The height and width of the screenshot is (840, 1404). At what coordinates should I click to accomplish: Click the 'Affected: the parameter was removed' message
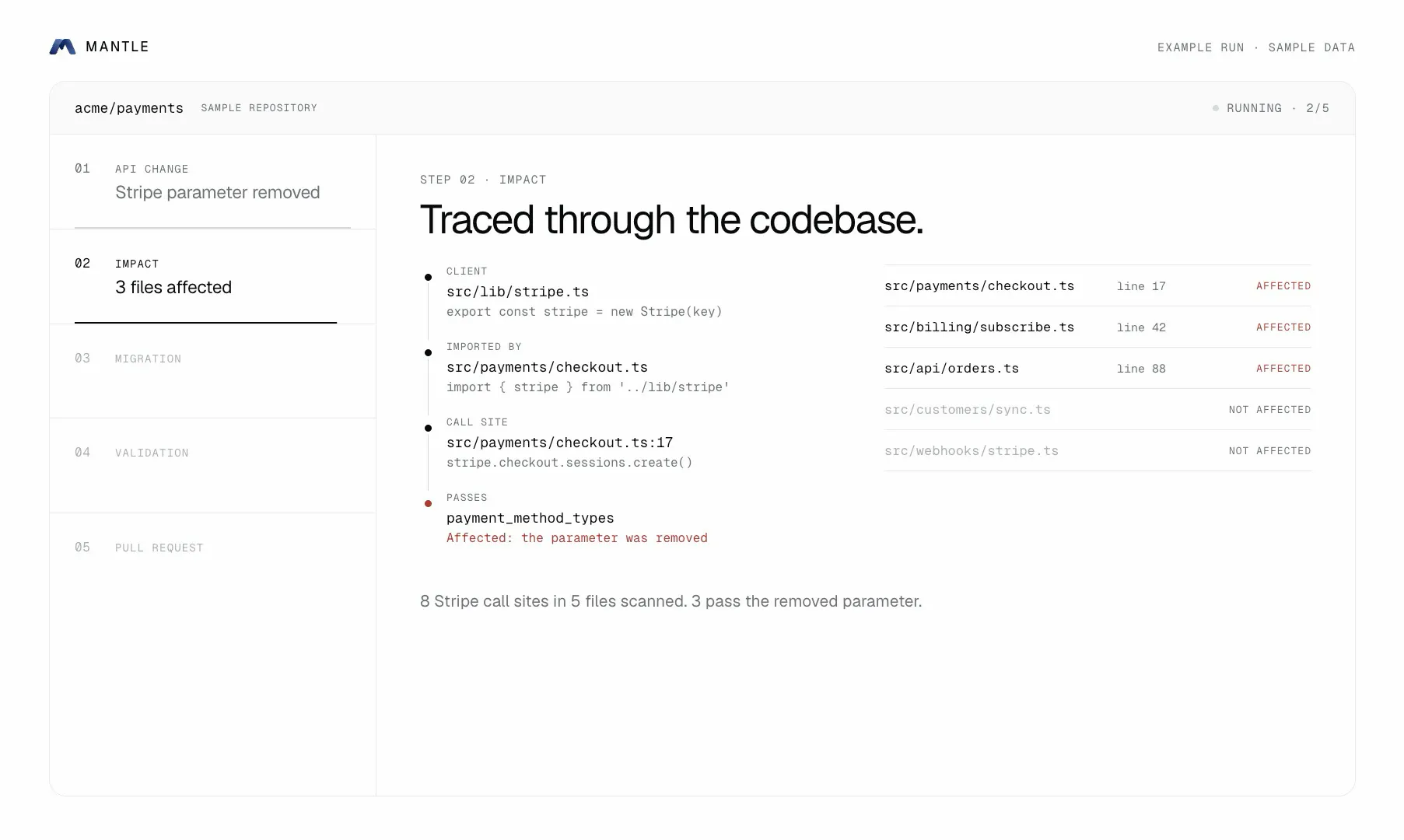(x=577, y=538)
